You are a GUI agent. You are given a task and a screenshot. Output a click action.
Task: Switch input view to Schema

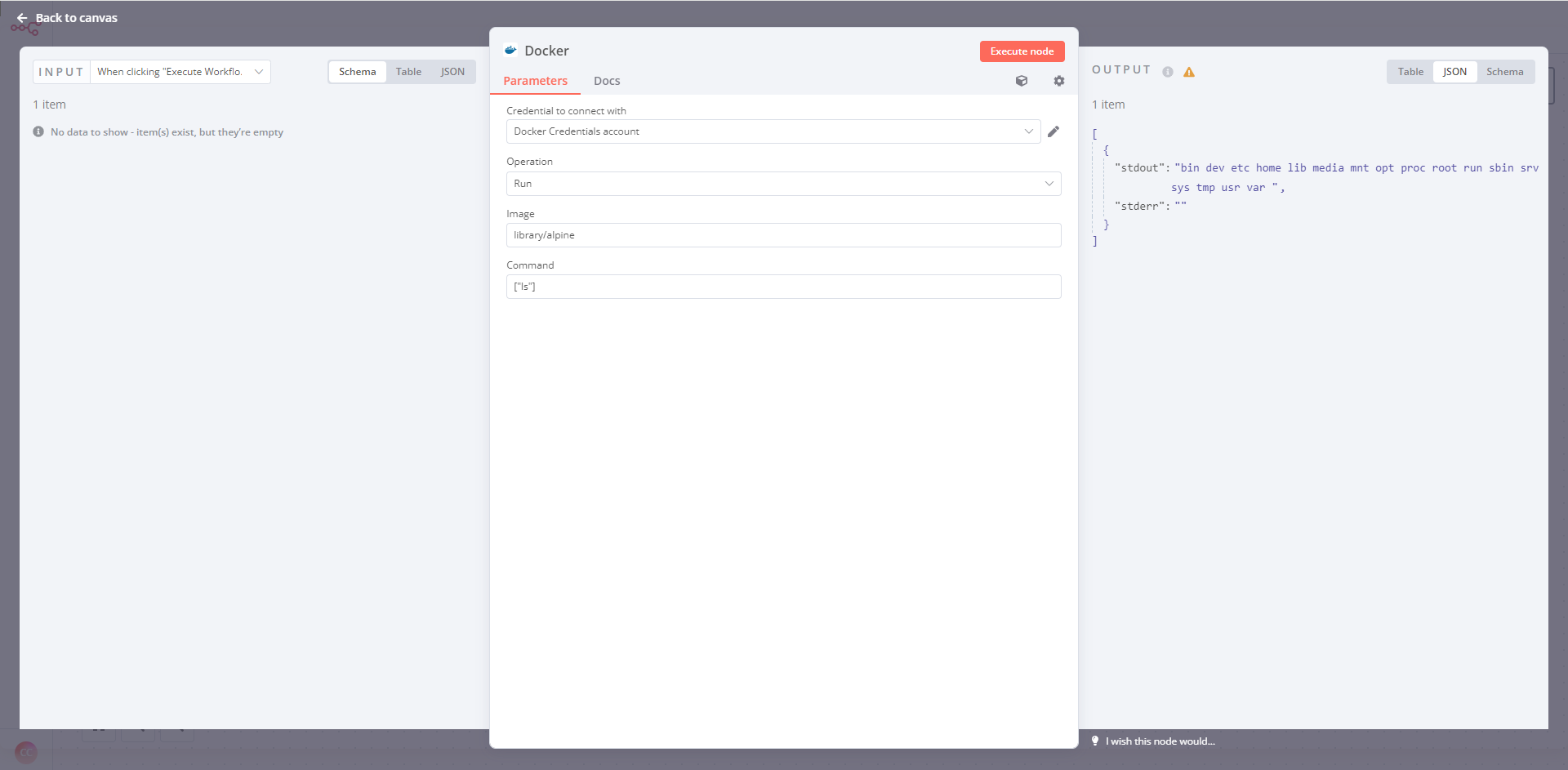click(358, 72)
